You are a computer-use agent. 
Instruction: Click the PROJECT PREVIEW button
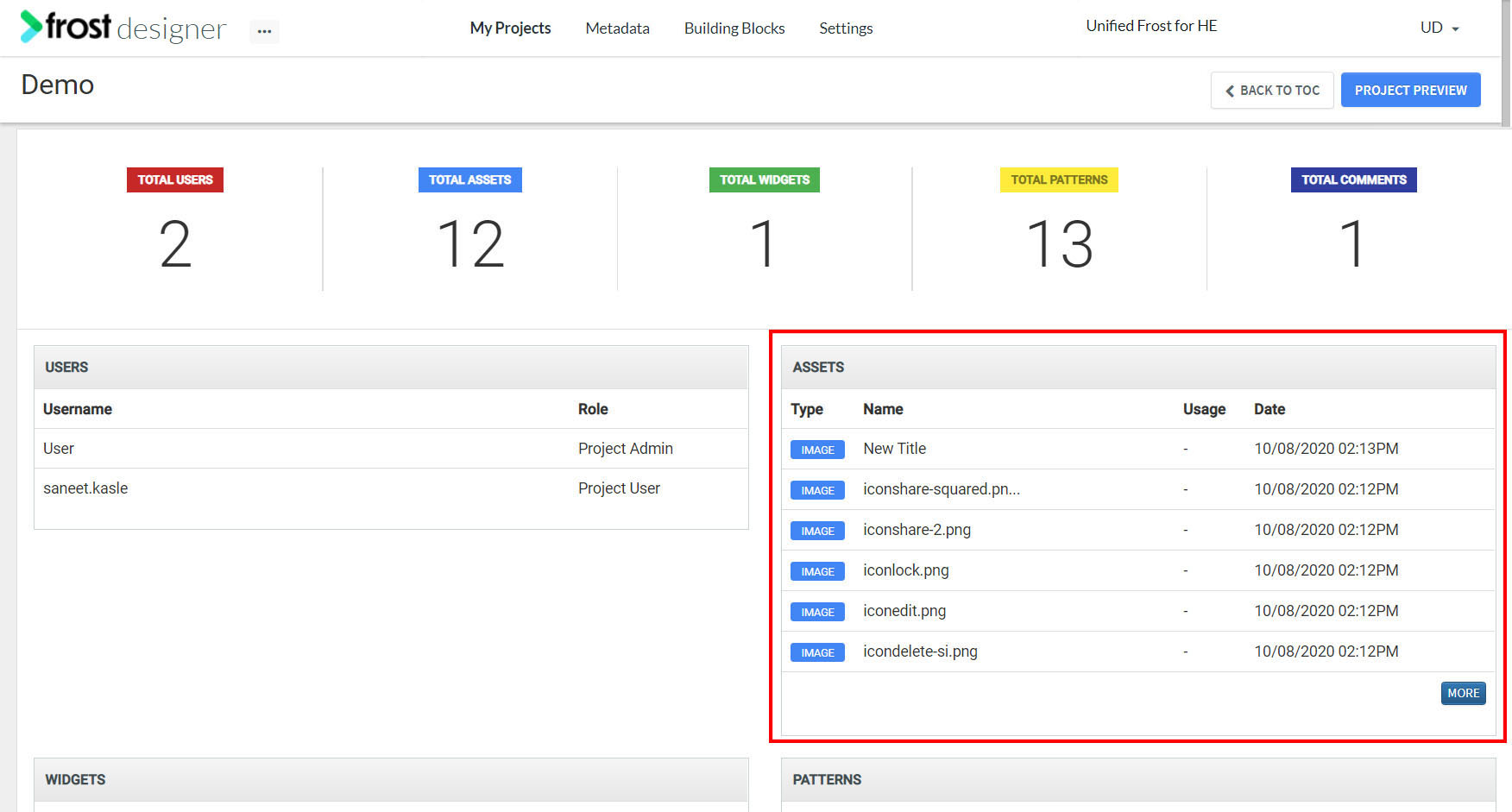tap(1410, 90)
